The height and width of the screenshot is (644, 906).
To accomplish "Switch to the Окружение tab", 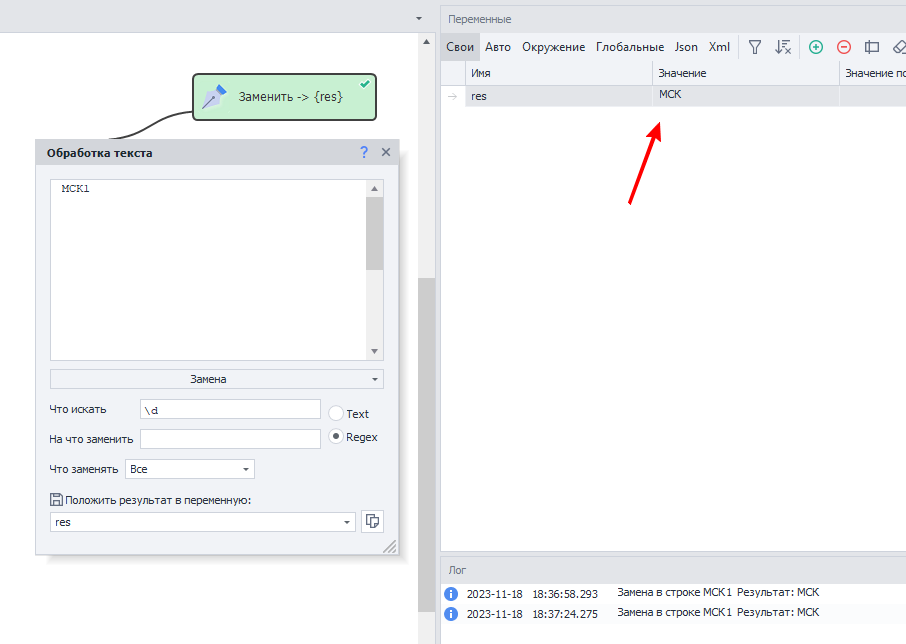I will 554,47.
